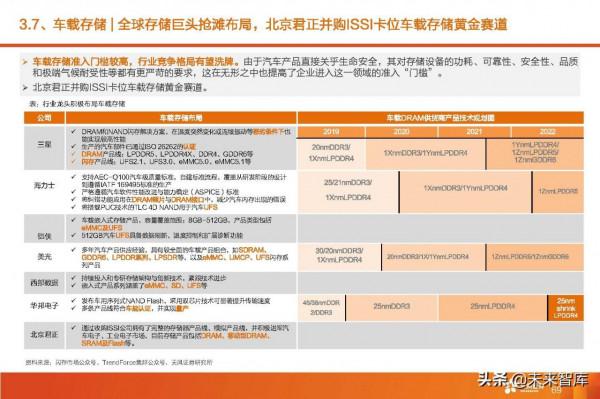The width and height of the screenshot is (600, 399).
Task: Select the 2019 year header cell
Action: pos(331,132)
